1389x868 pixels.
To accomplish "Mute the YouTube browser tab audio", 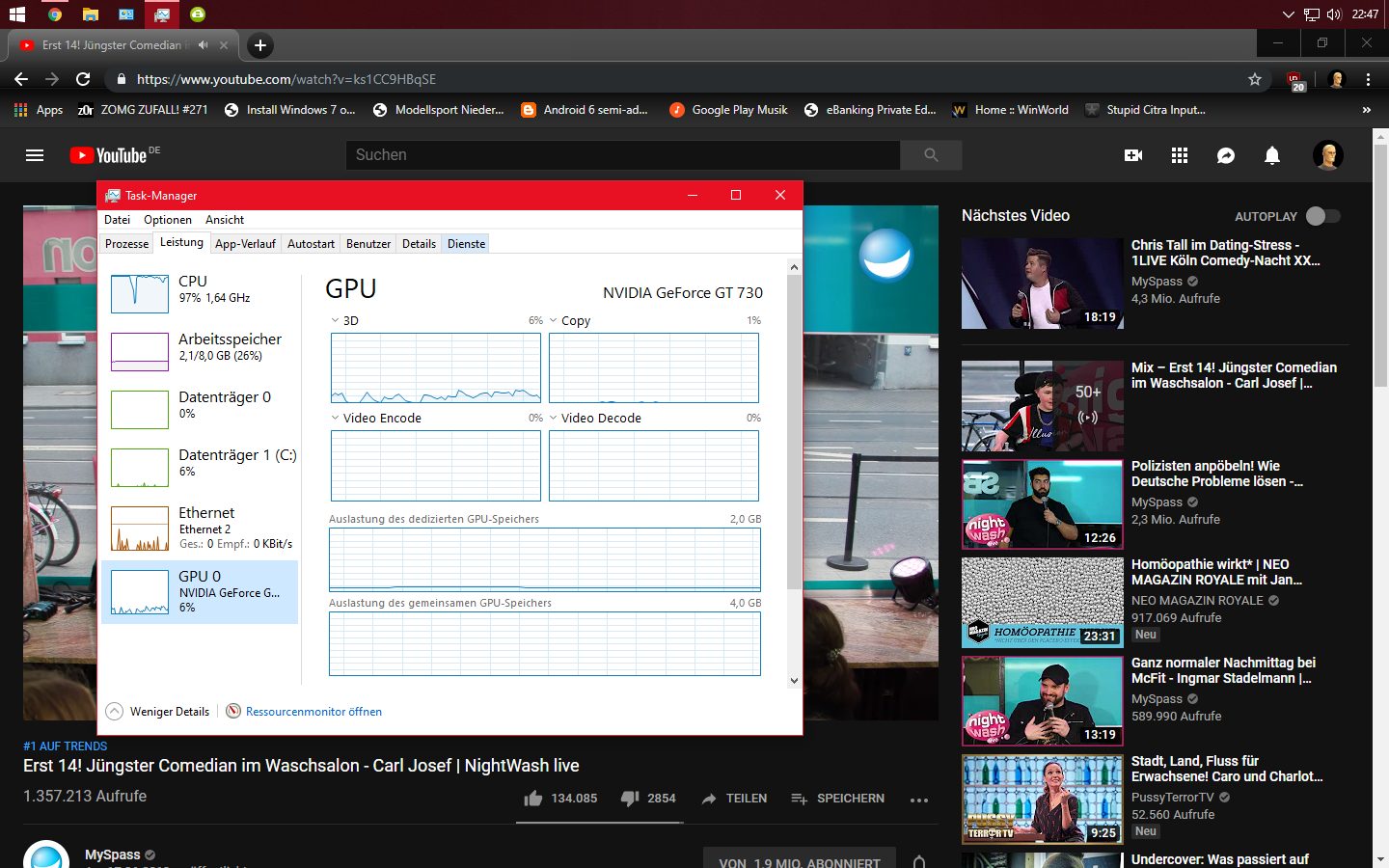I will [203, 45].
